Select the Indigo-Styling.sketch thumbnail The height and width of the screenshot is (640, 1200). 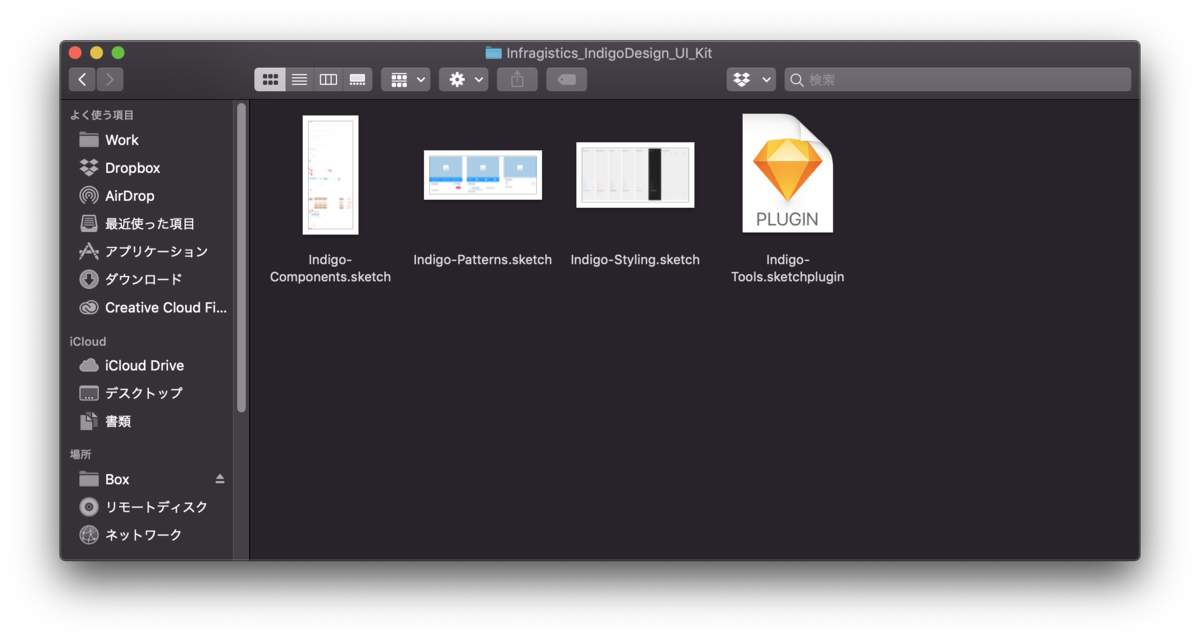(635, 175)
